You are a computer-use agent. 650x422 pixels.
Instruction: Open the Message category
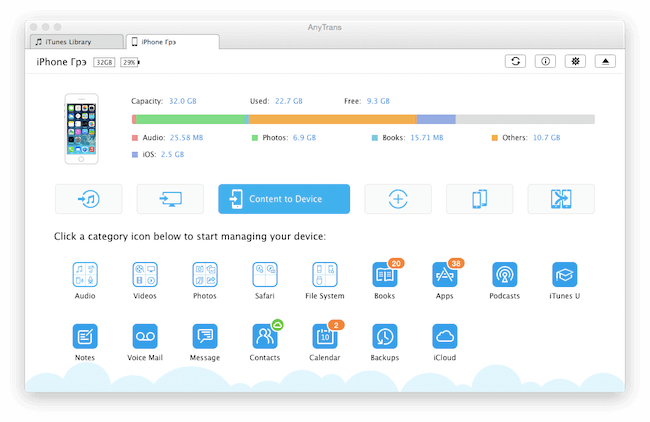point(205,336)
